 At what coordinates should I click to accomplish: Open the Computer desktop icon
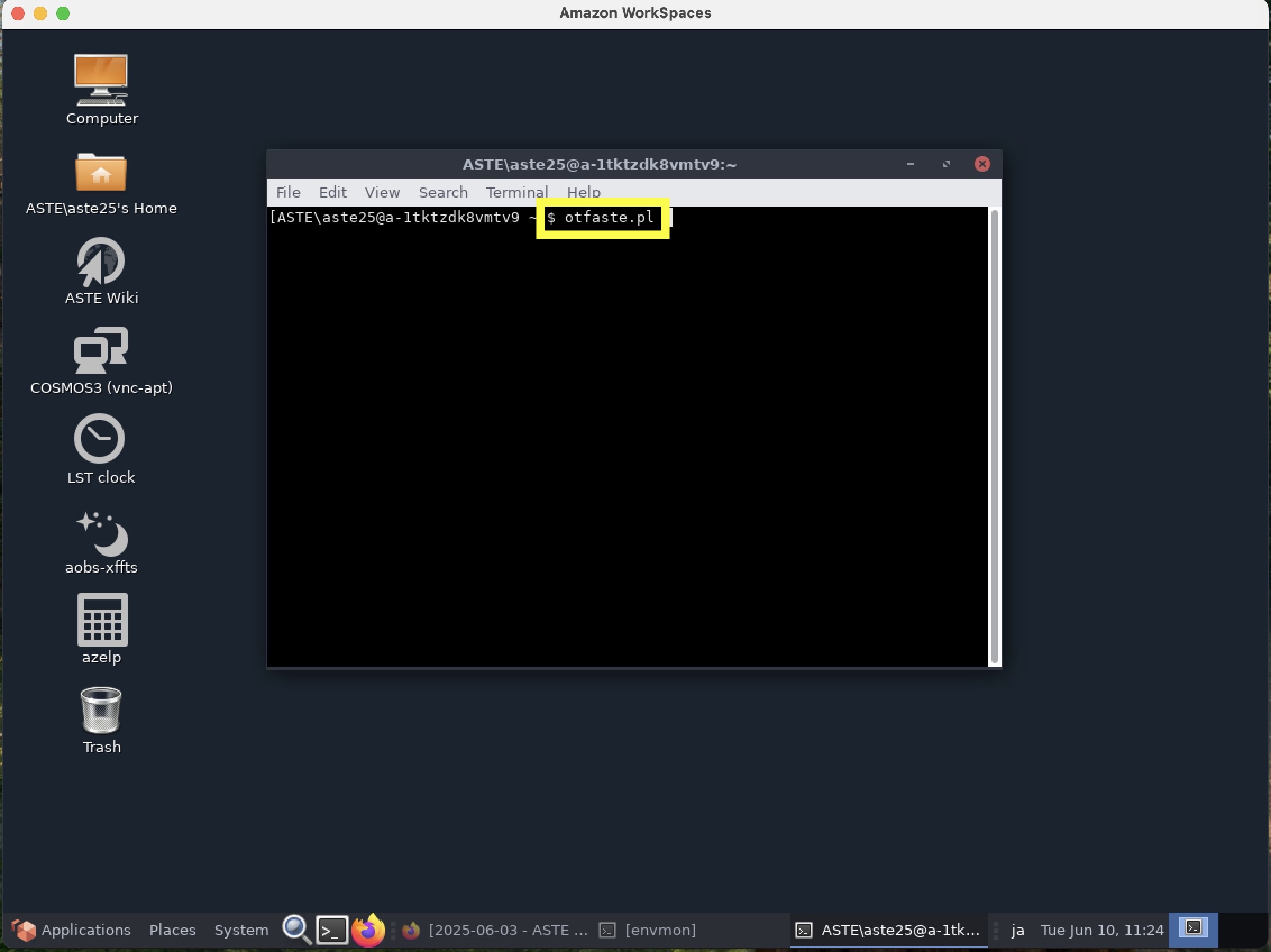(101, 80)
